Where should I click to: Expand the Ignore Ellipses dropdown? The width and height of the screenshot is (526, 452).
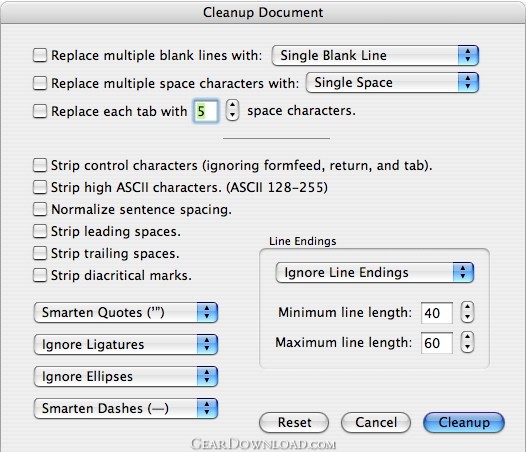(126, 376)
